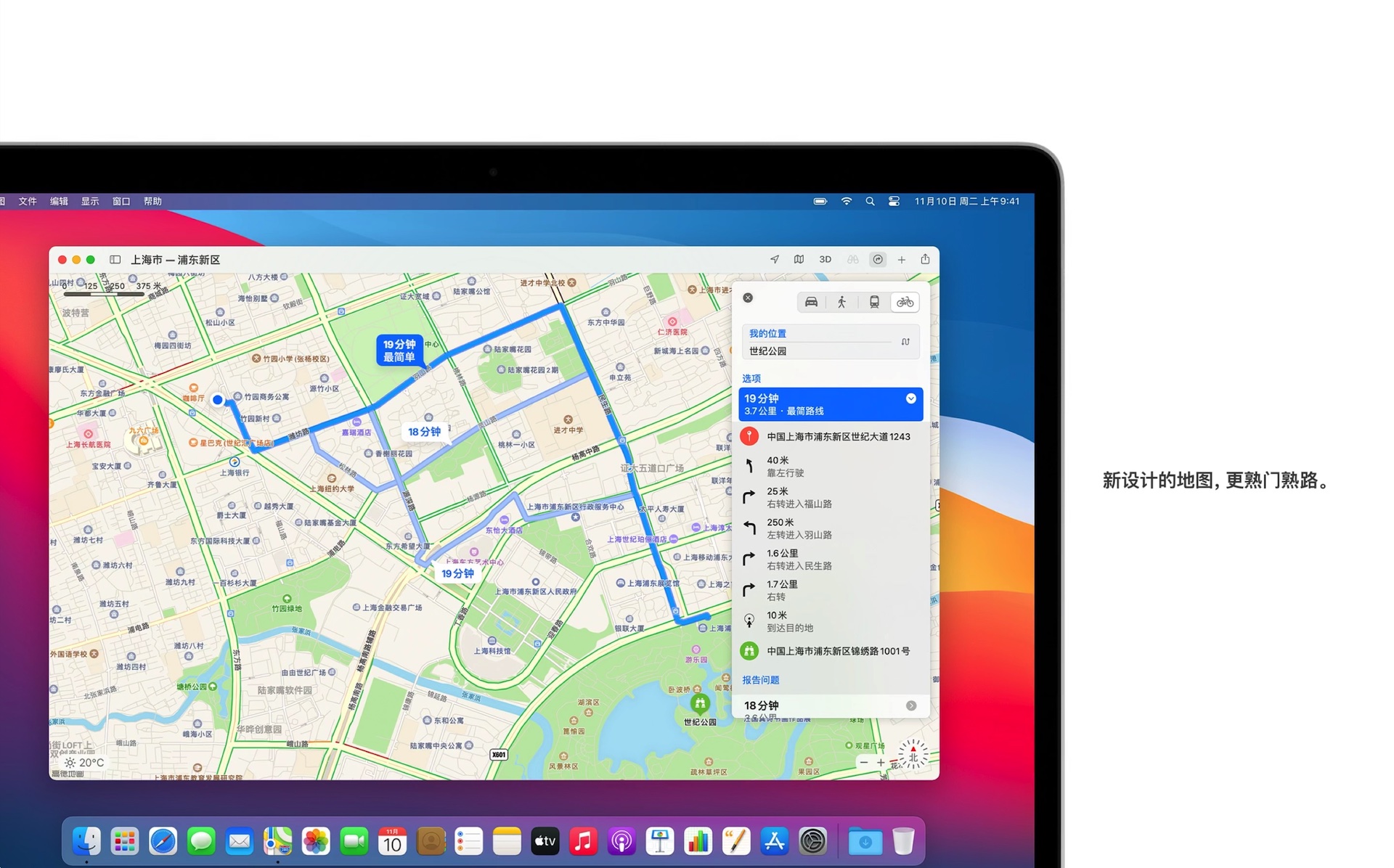Collapse the 19分钟 最简路线 route
This screenshot has width=1394, height=868.
tap(910, 398)
